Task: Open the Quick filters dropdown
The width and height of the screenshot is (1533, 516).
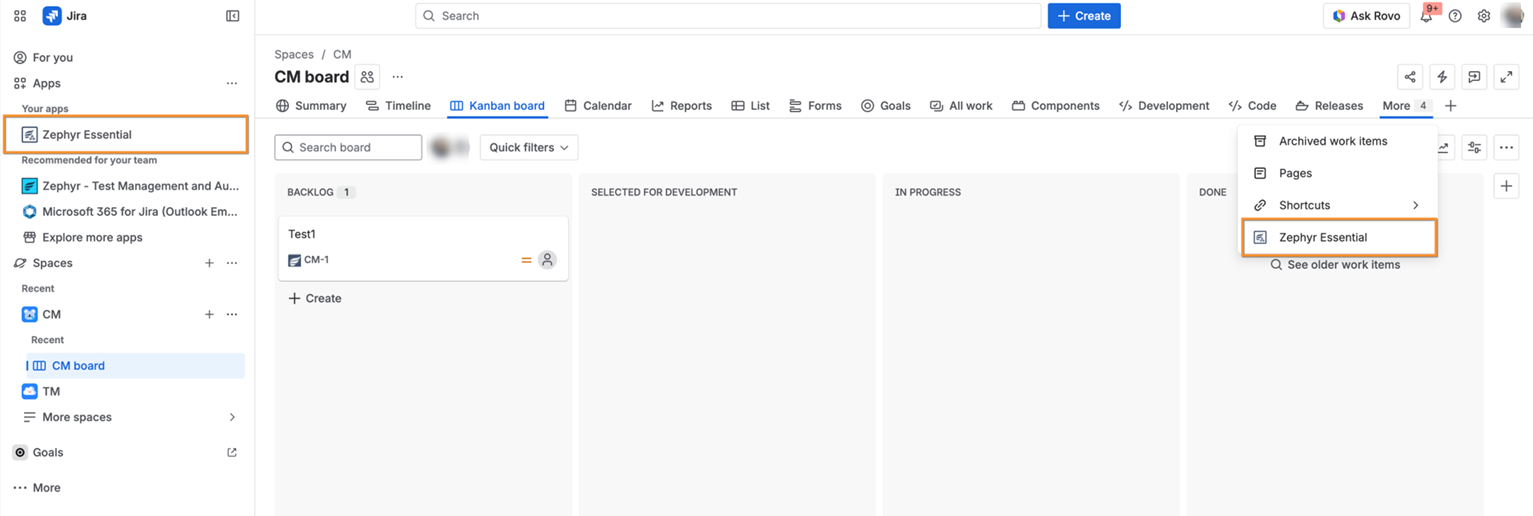Action: click(529, 147)
